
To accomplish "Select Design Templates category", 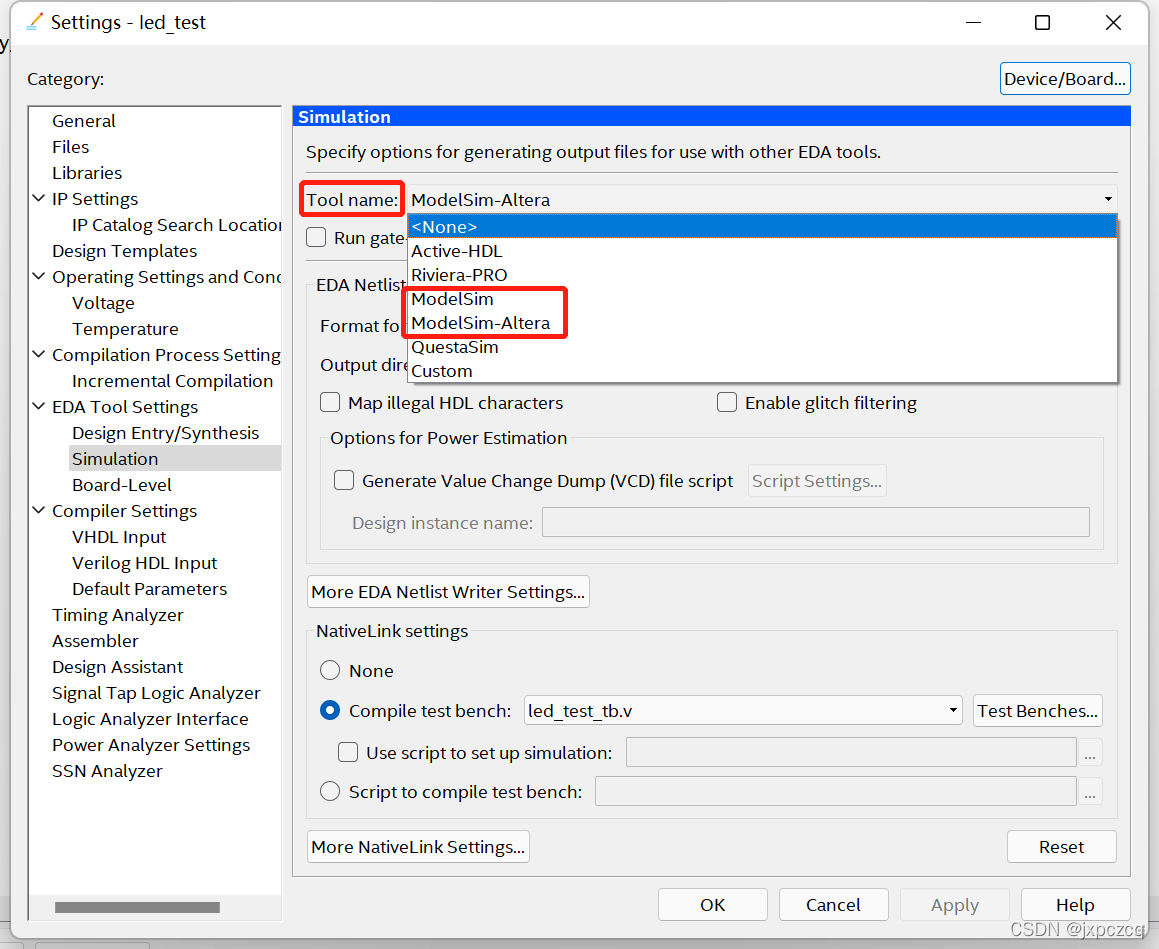I will tap(124, 251).
